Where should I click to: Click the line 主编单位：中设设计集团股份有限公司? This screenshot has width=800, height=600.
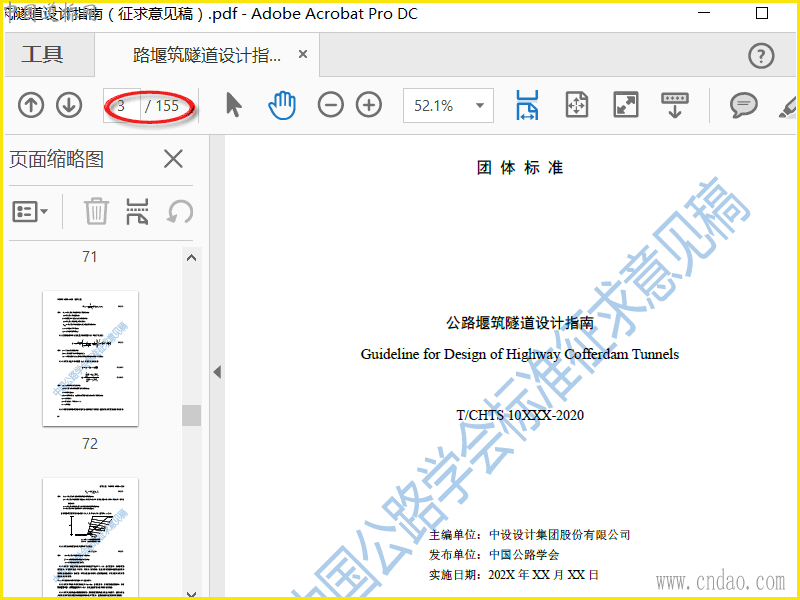530,535
